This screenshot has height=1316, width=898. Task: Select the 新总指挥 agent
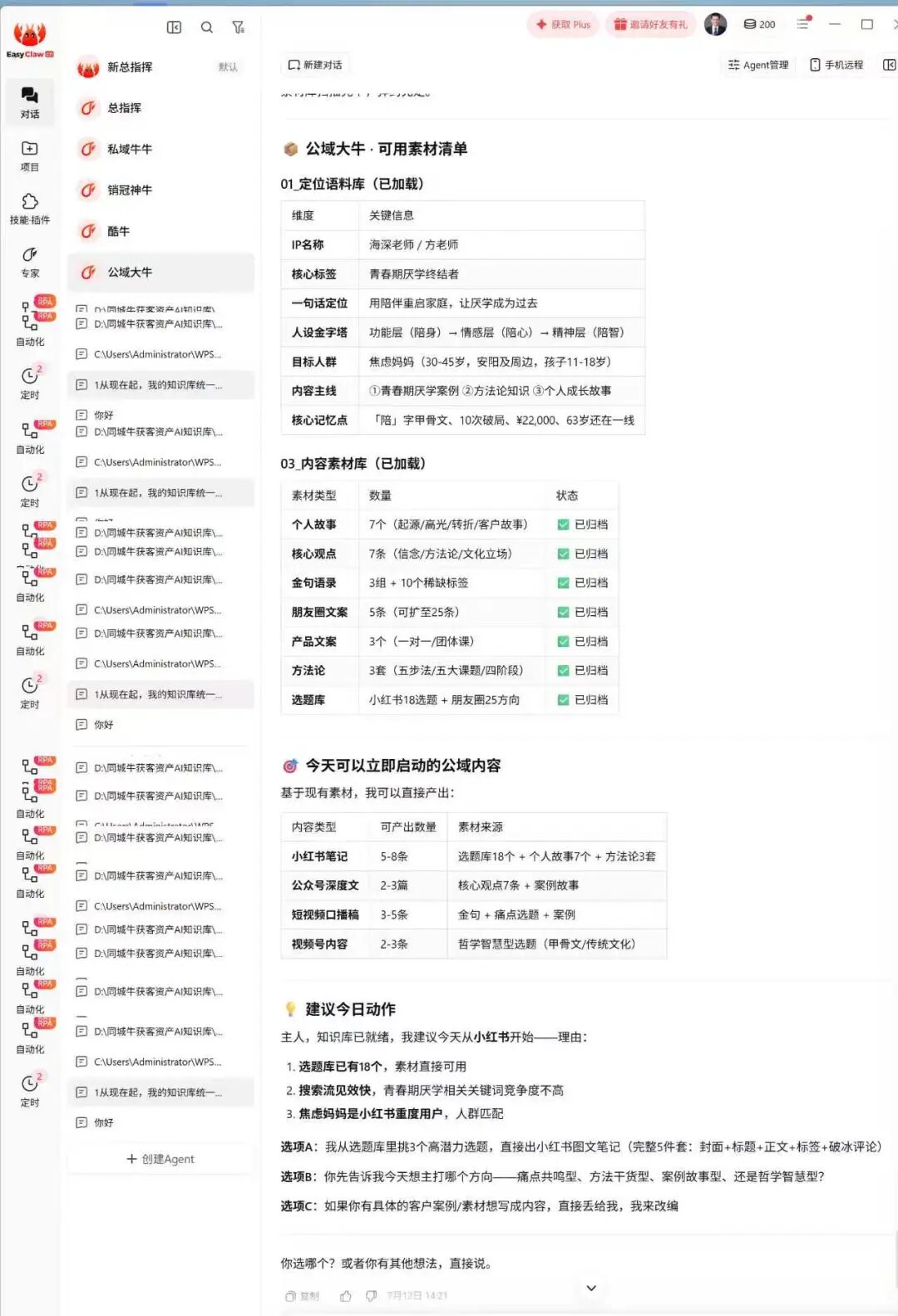click(161, 67)
